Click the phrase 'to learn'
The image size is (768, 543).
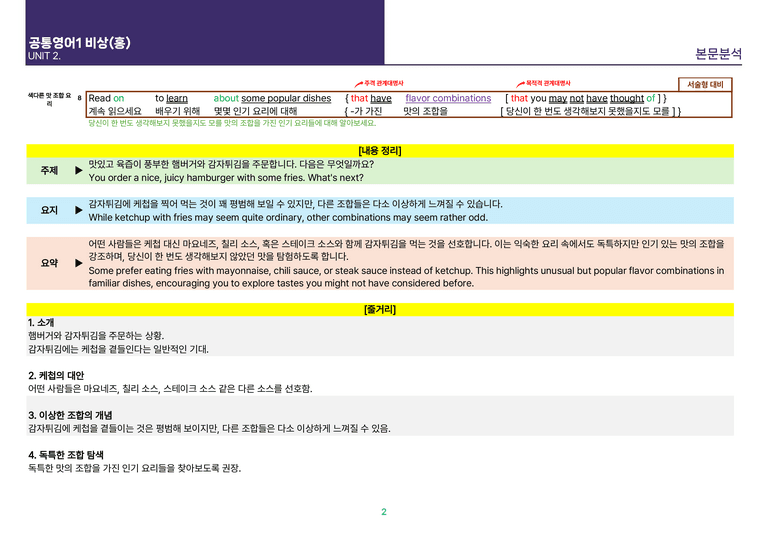pyautogui.click(x=171, y=98)
